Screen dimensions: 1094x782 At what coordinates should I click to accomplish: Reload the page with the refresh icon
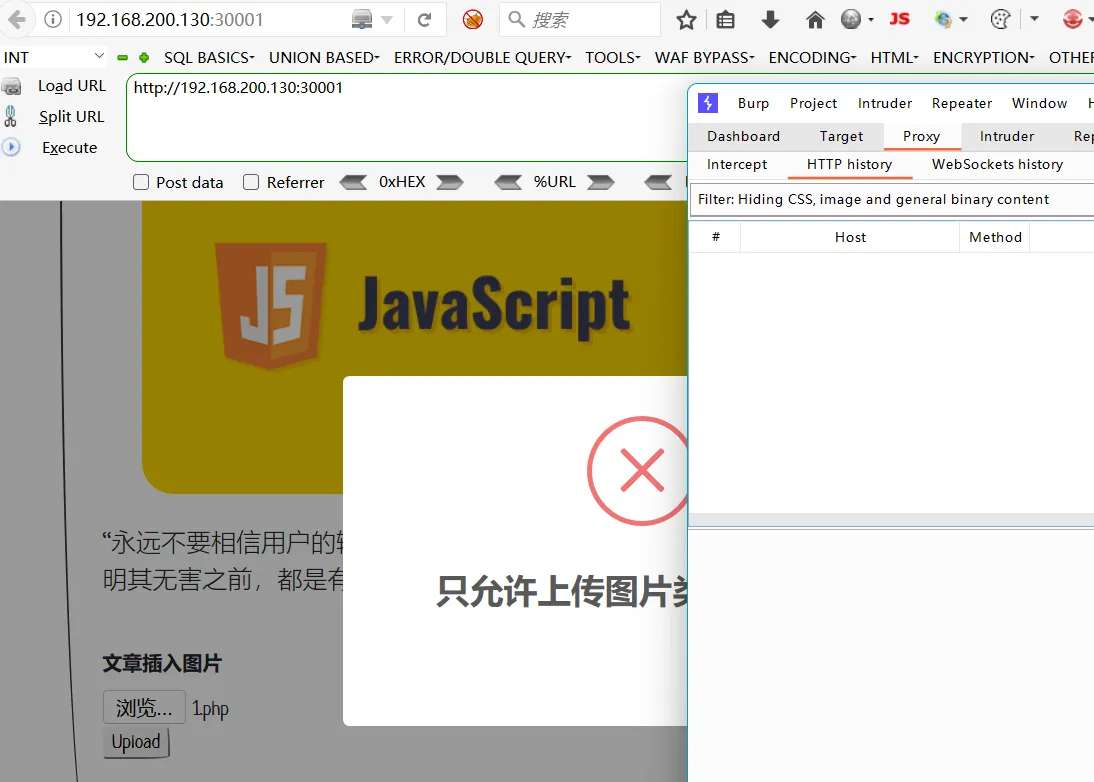point(425,19)
